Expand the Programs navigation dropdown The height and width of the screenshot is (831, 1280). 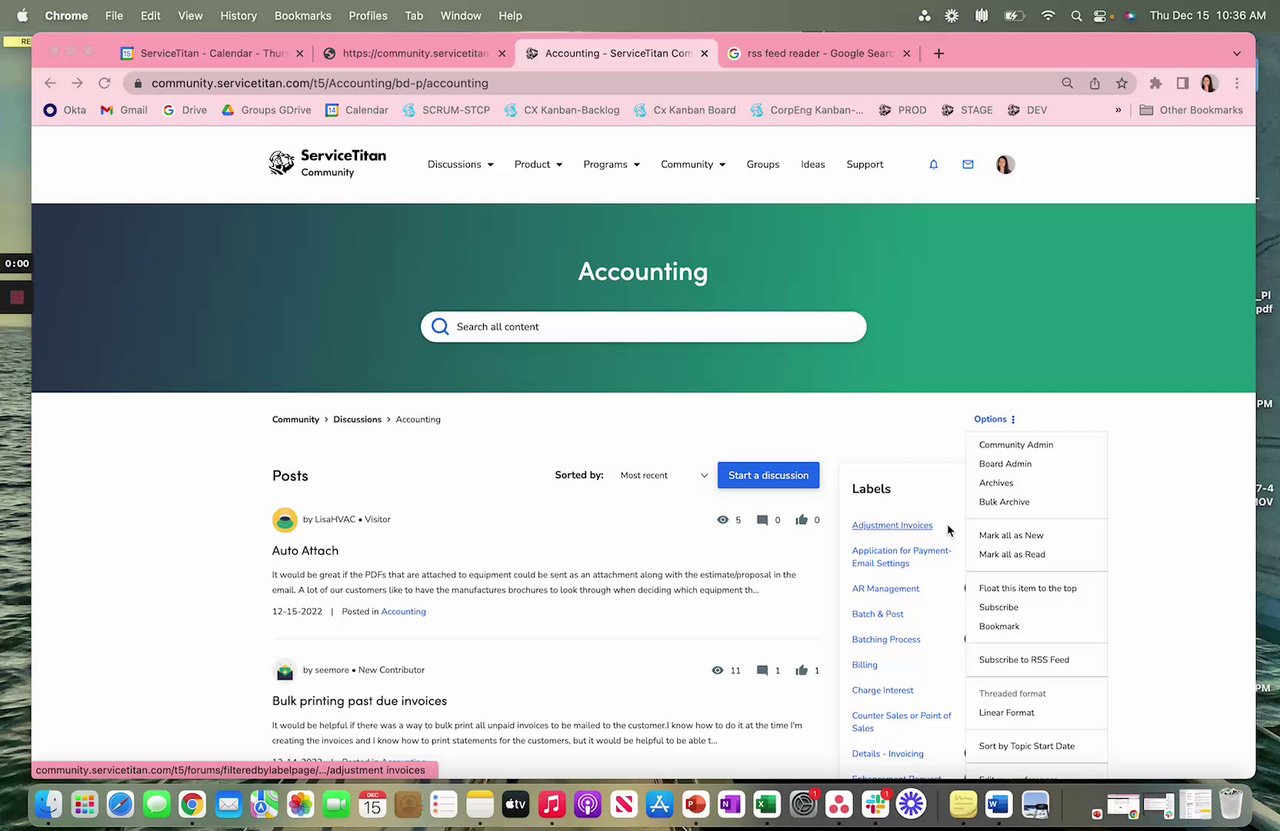611,164
